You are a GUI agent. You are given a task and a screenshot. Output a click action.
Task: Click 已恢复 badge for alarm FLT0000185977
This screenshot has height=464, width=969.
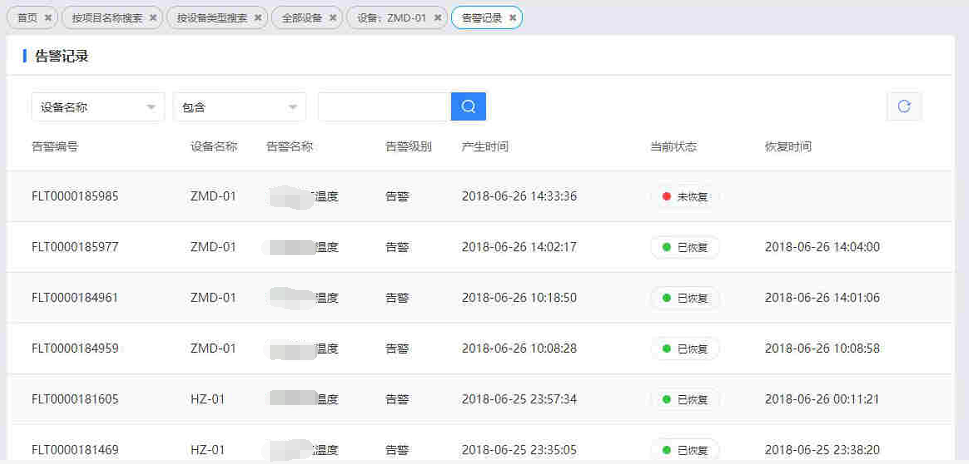(x=685, y=247)
